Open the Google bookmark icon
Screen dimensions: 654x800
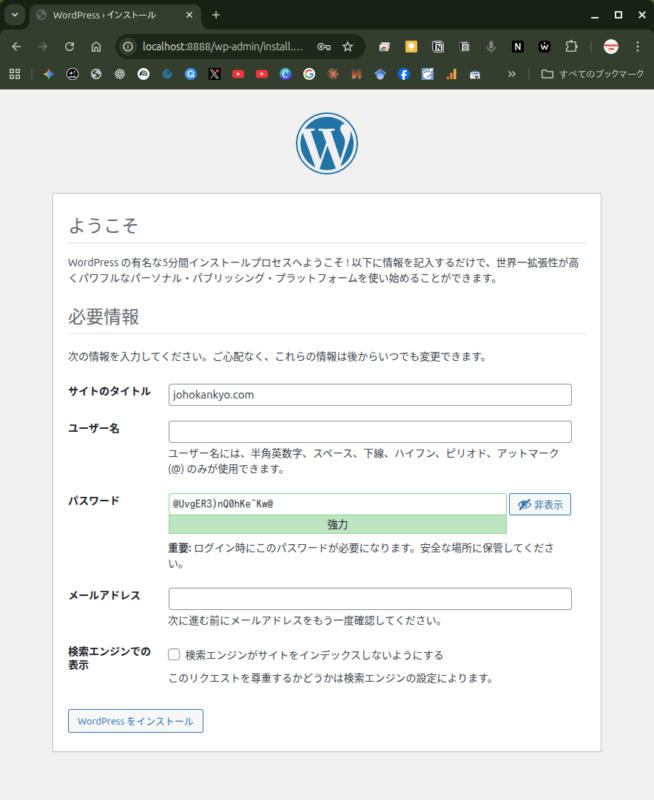309,74
